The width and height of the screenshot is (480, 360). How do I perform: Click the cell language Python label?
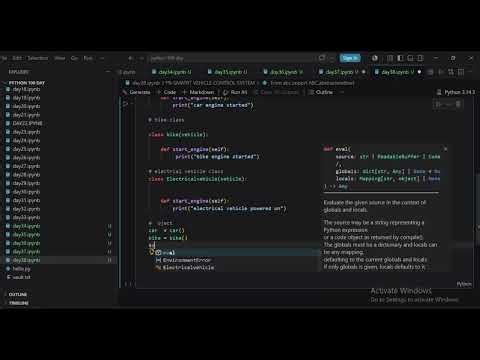[x=464, y=284]
